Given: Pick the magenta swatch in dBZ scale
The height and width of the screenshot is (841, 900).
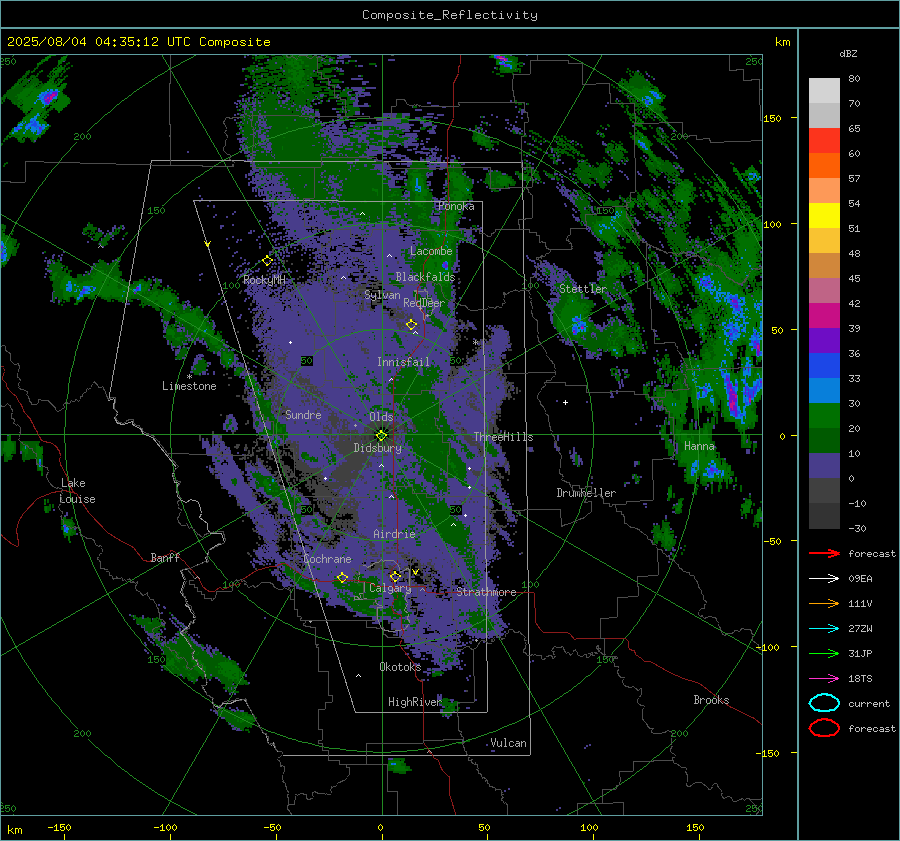Looking at the screenshot, I should click(824, 316).
